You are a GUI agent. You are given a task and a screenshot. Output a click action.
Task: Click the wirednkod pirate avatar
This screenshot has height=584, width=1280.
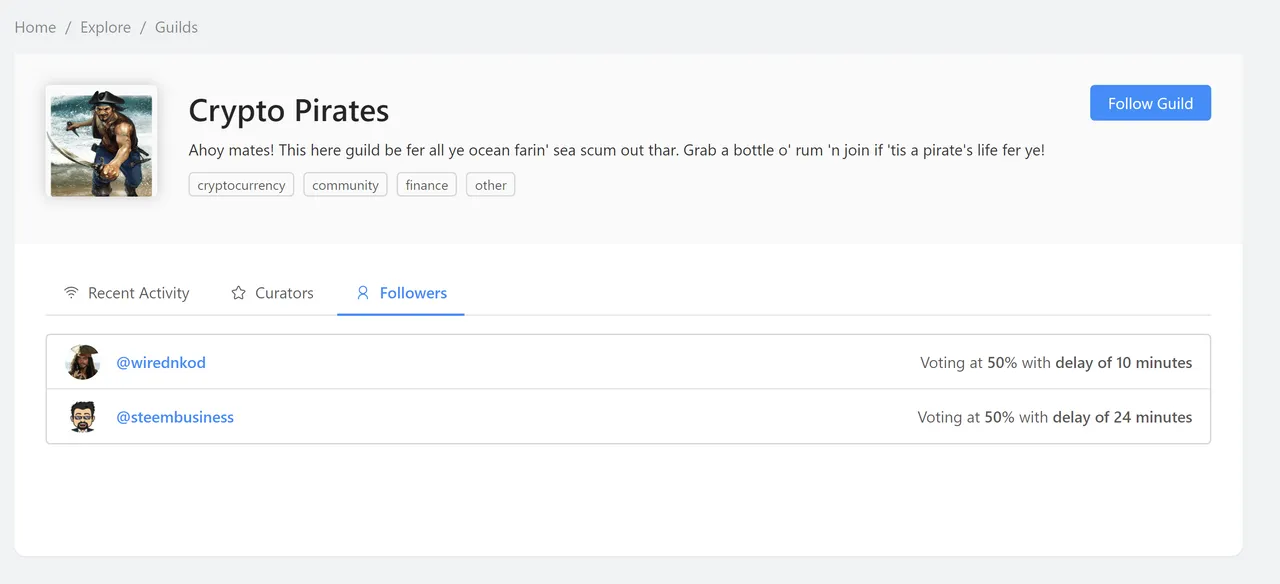(x=83, y=362)
